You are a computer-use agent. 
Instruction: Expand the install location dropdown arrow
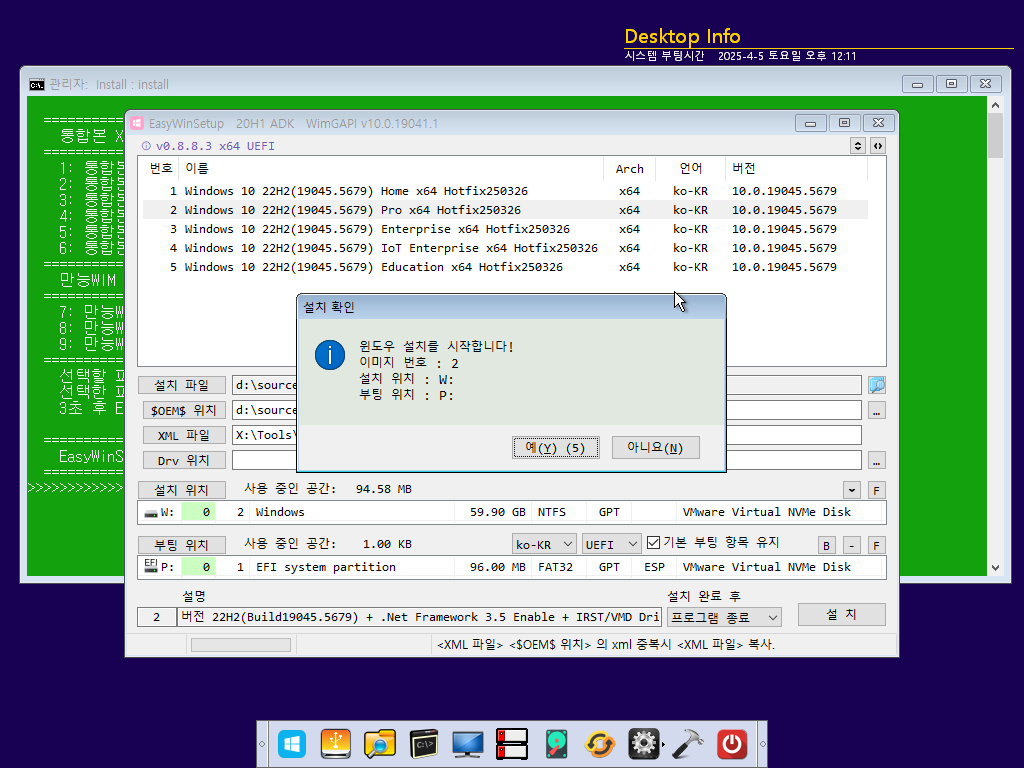852,490
